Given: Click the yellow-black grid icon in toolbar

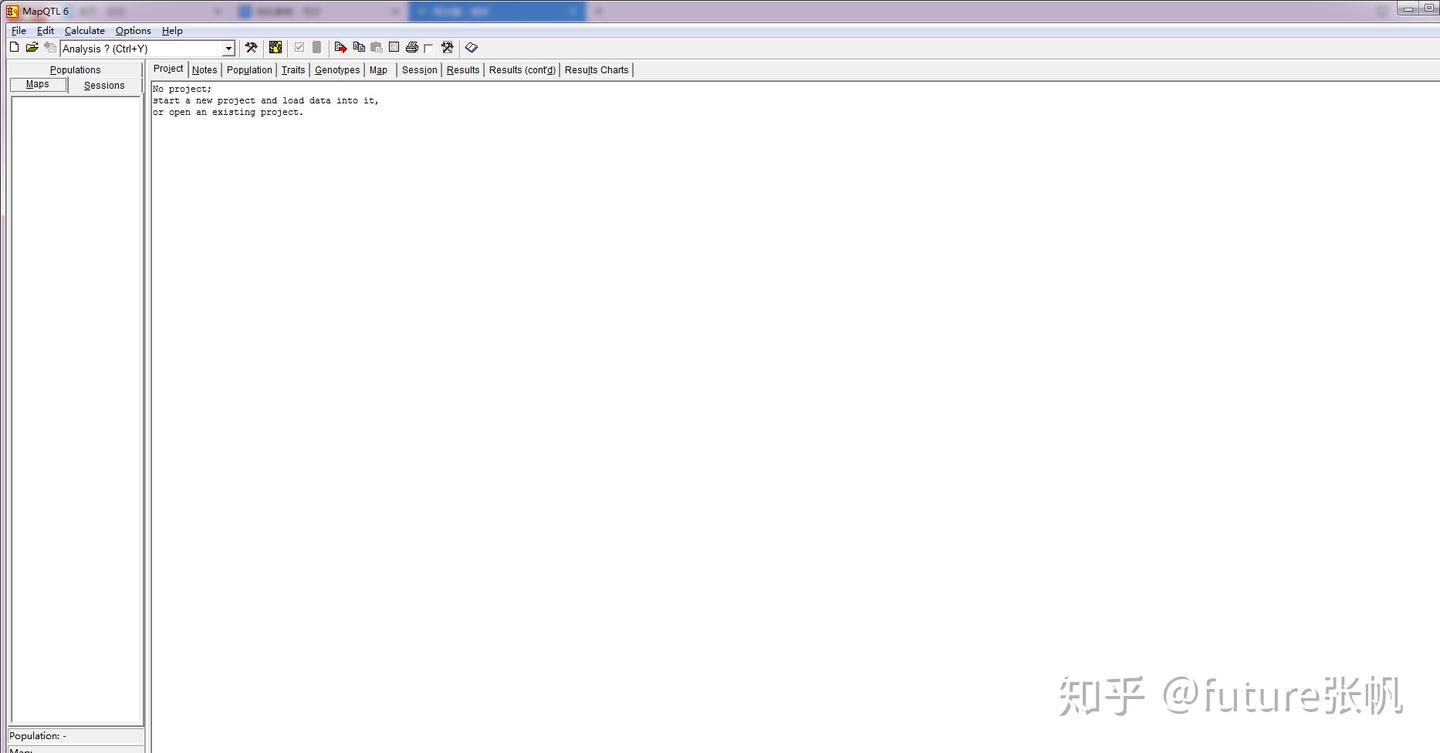Looking at the screenshot, I should click(275, 47).
